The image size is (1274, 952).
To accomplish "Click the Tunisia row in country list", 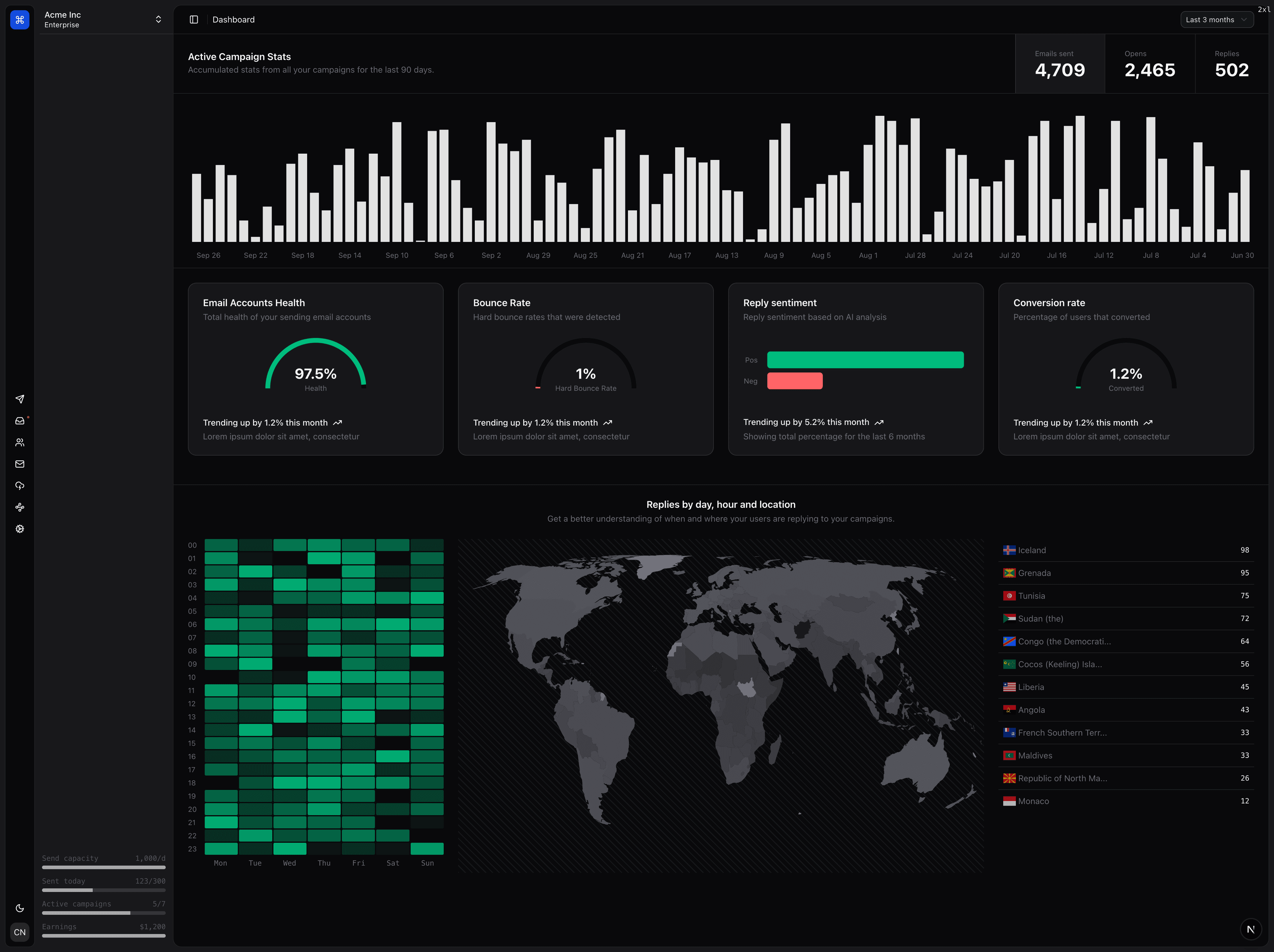I will coord(1125,595).
